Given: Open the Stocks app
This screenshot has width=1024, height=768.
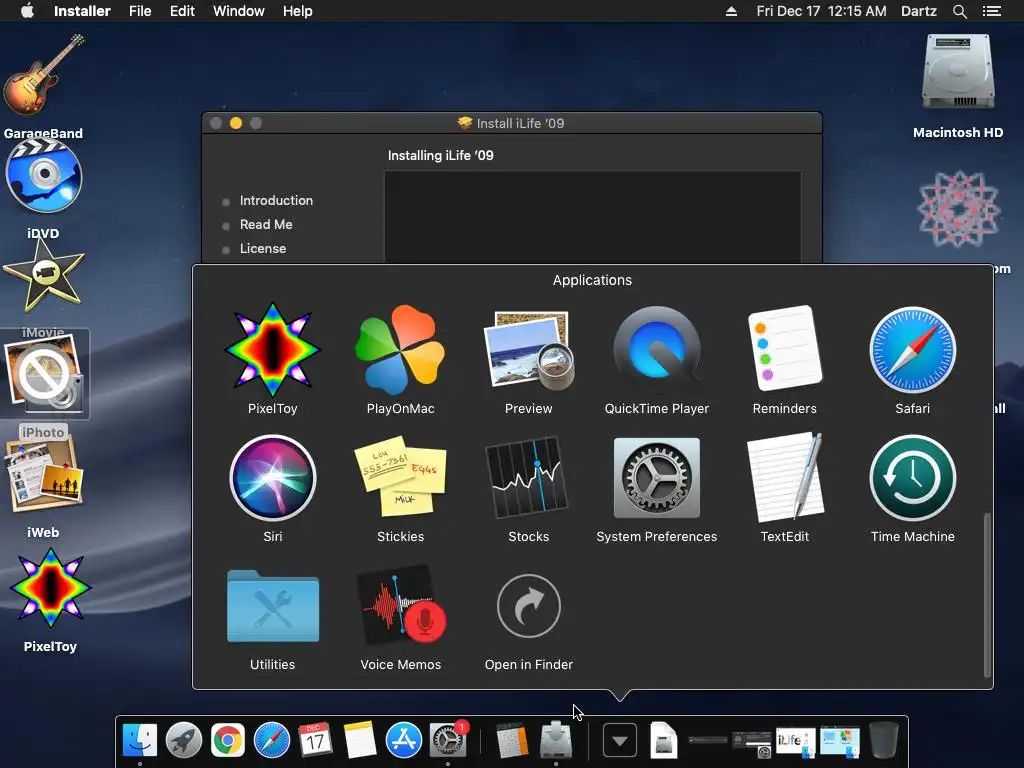Looking at the screenshot, I should [528, 478].
